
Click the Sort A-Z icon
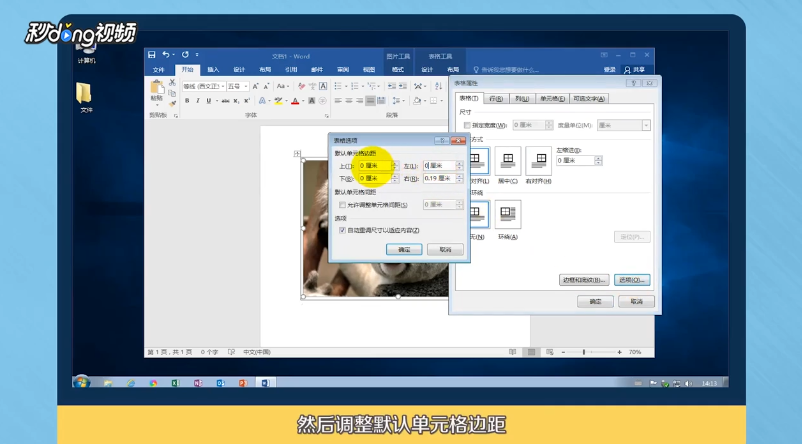point(438,86)
